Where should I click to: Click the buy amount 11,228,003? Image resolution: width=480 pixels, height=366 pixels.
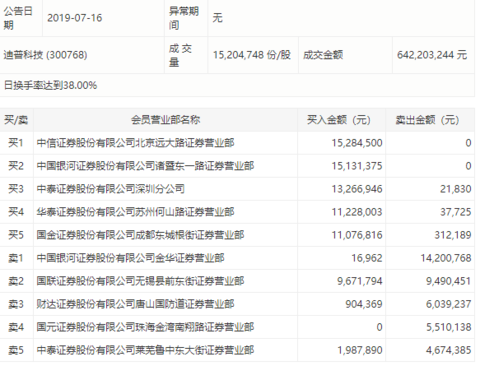[357, 212]
